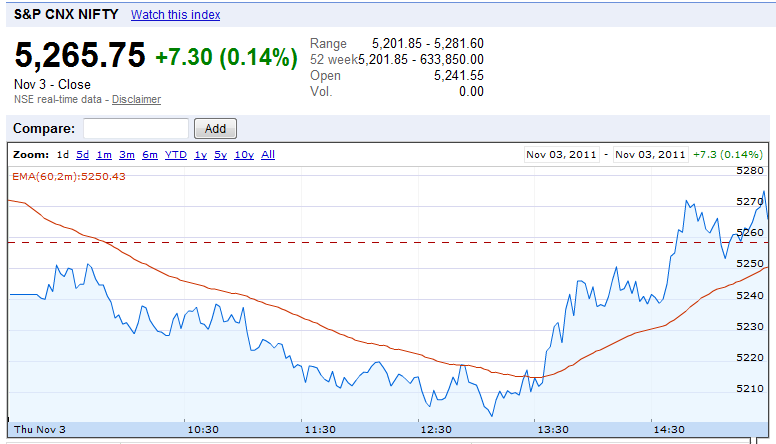Click the Open value 5,241.55
Screen dimensions: 776x444
click(459, 76)
